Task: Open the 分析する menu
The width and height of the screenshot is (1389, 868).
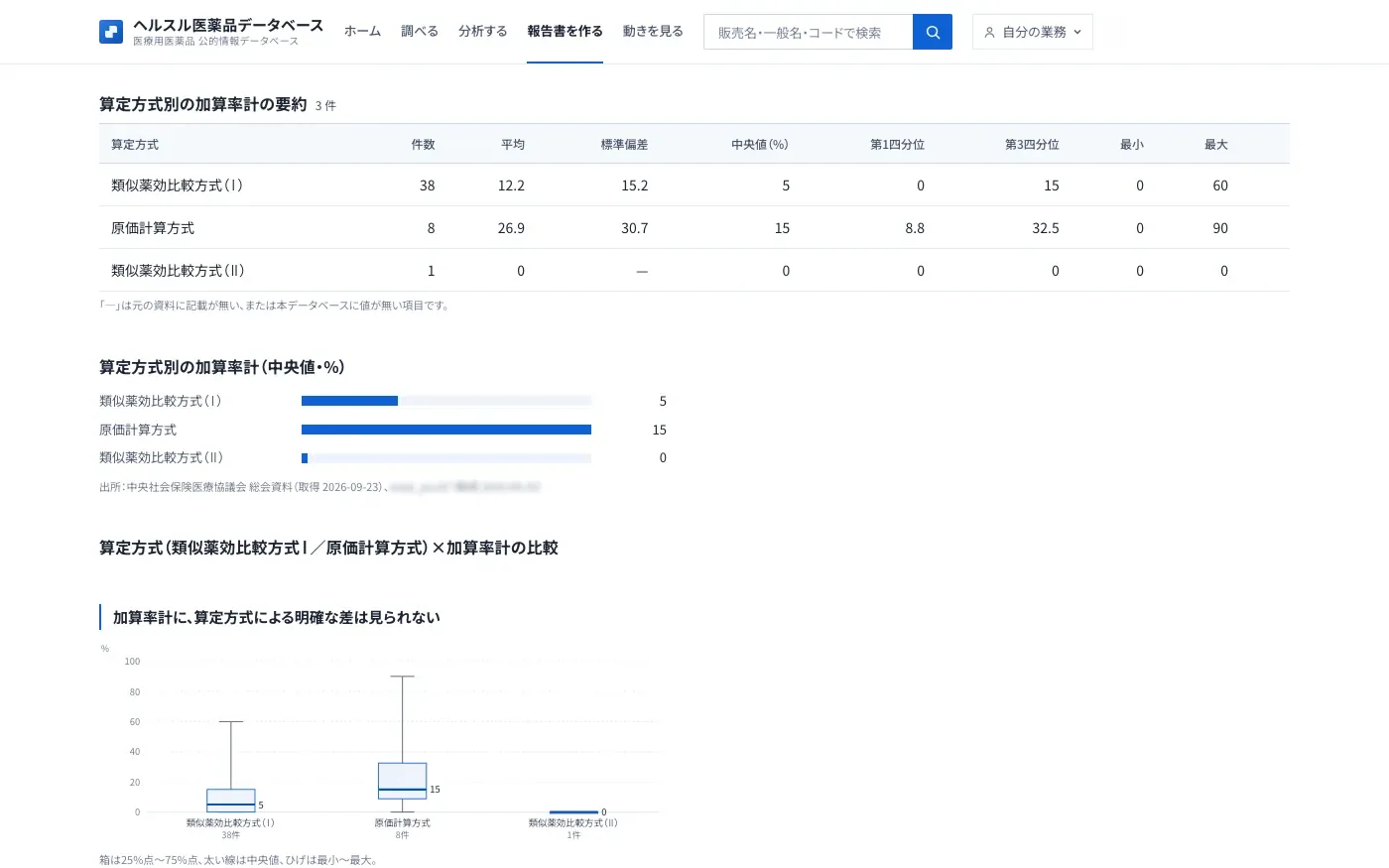Action: (483, 32)
